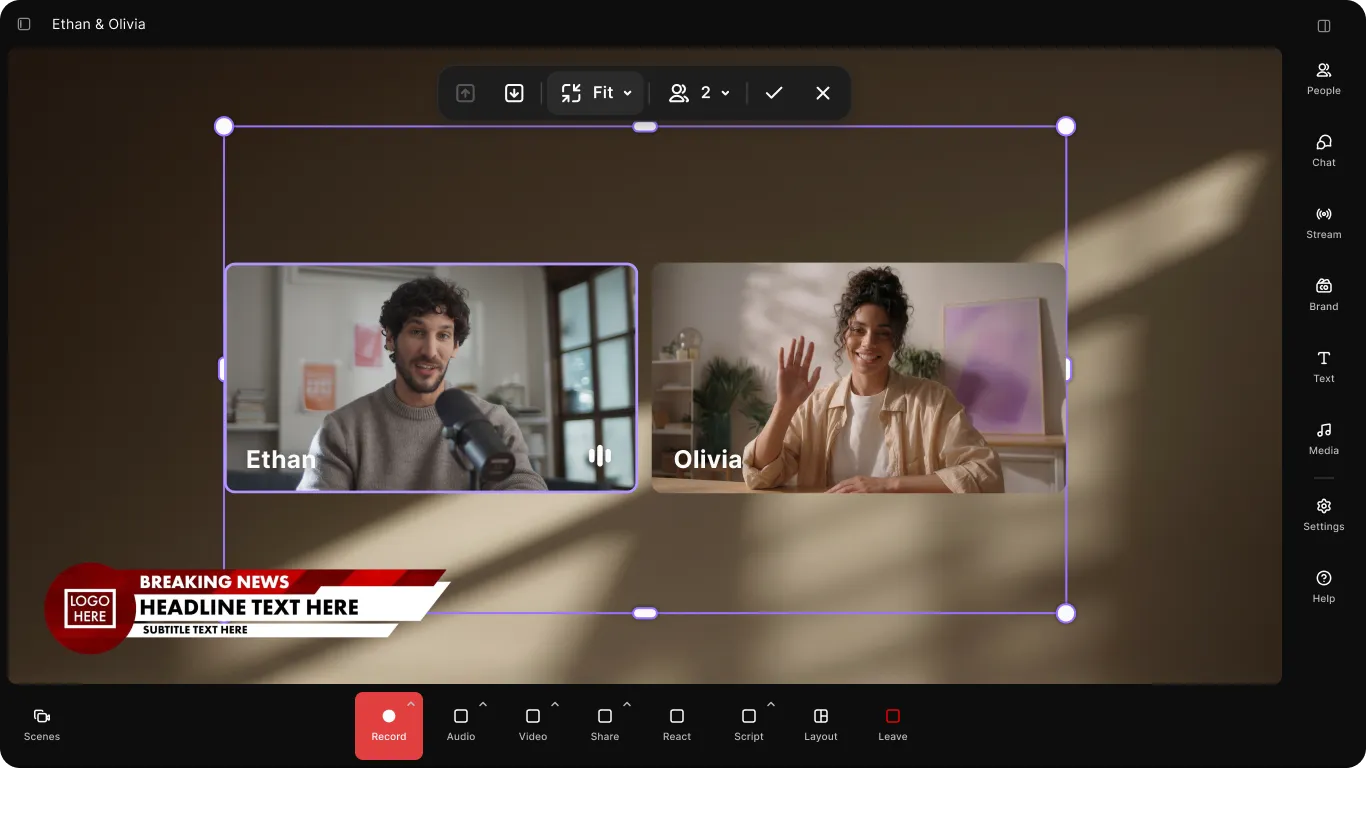Screen dimensions: 1366x827
Task: Open the participant count dropdown showing 2
Action: pyautogui.click(x=699, y=93)
